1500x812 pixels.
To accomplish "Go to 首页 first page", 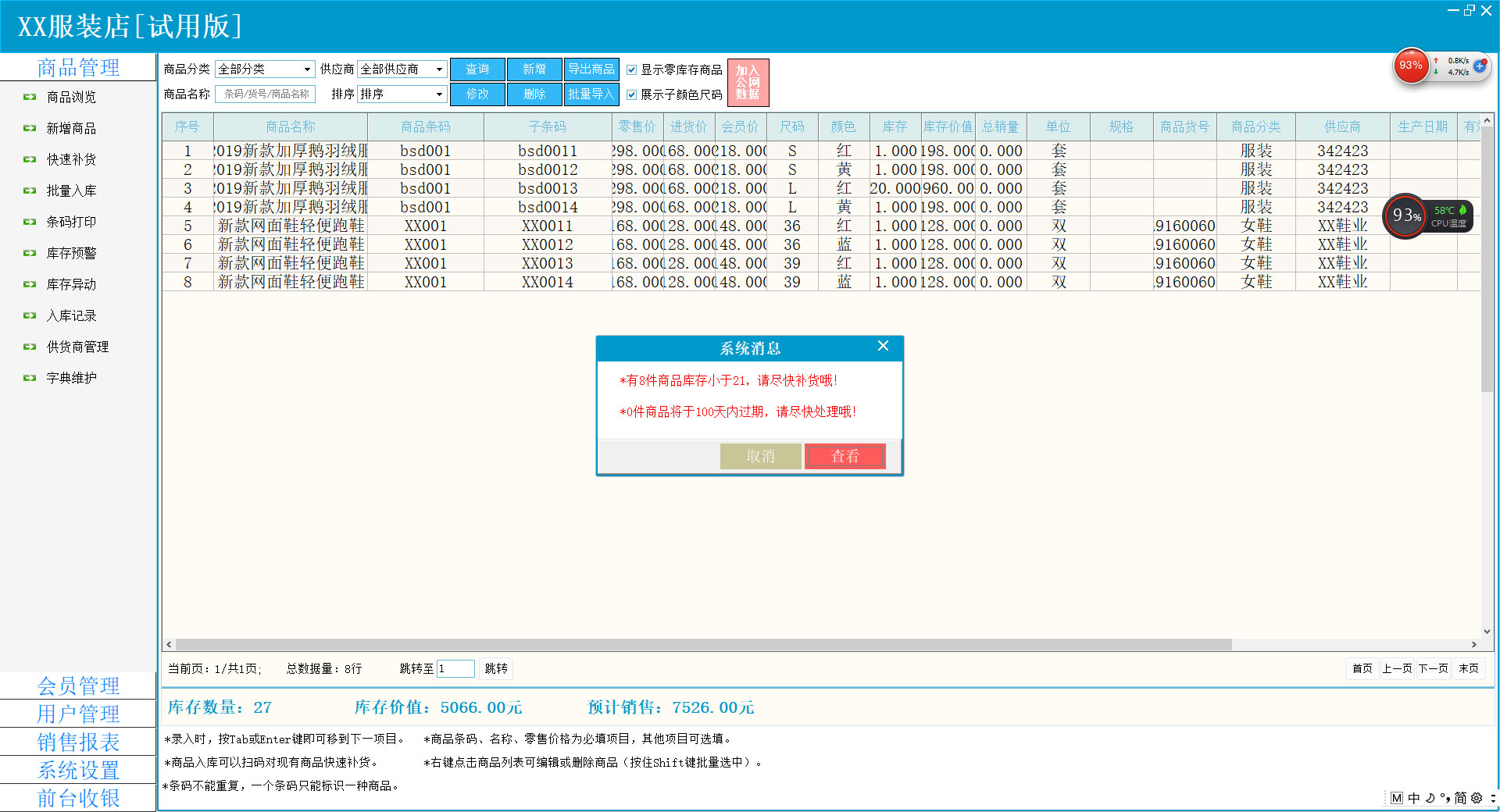I will pos(1362,668).
